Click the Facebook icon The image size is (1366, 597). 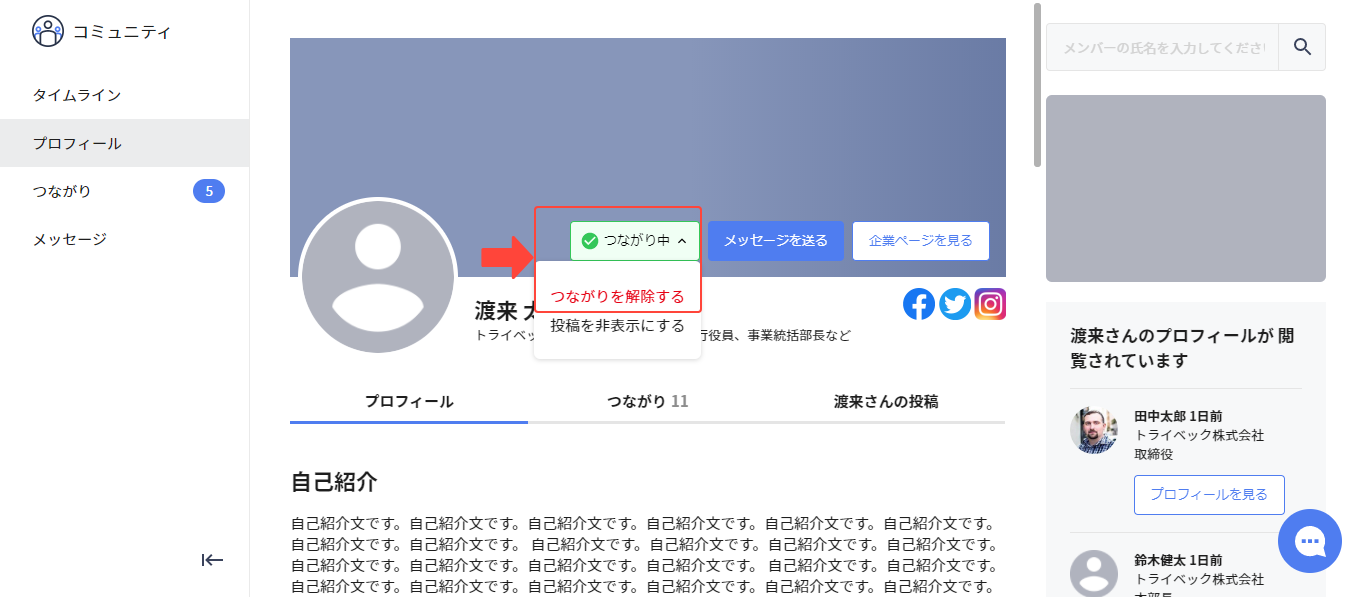coord(919,304)
